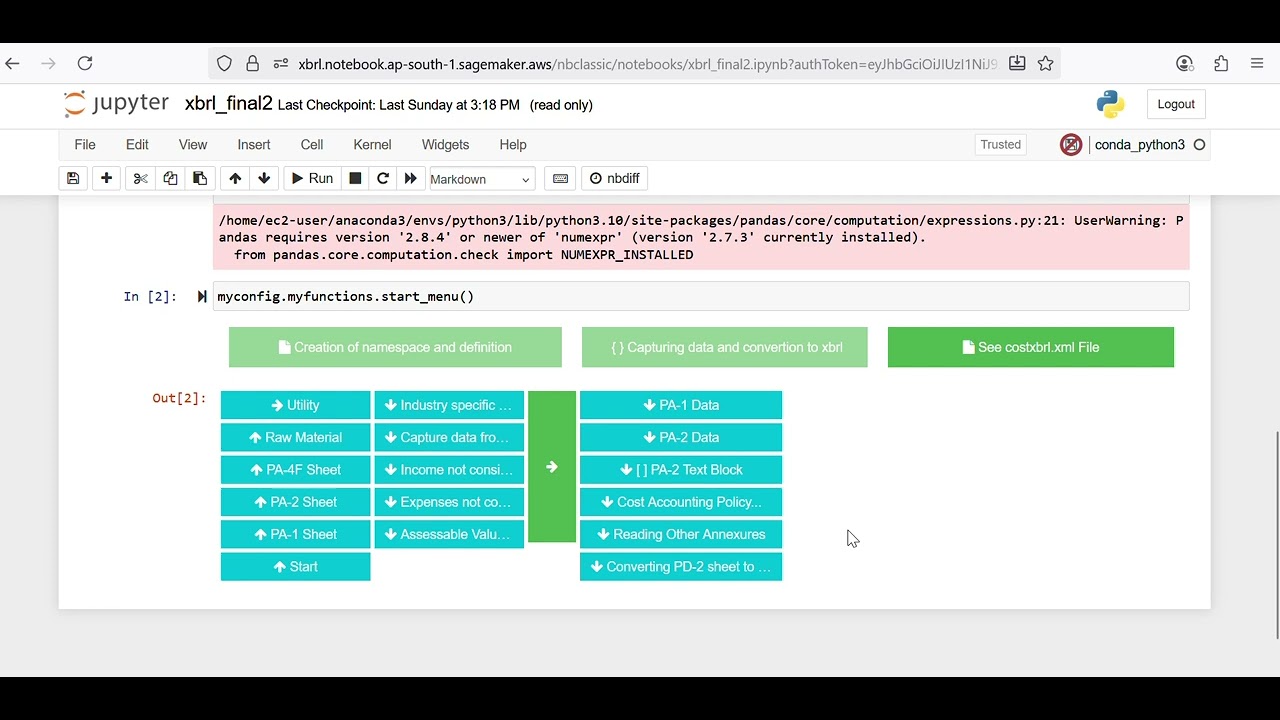Viewport: 1280px width, 720px height.
Task: Open the Cell menu
Action: pyautogui.click(x=312, y=145)
